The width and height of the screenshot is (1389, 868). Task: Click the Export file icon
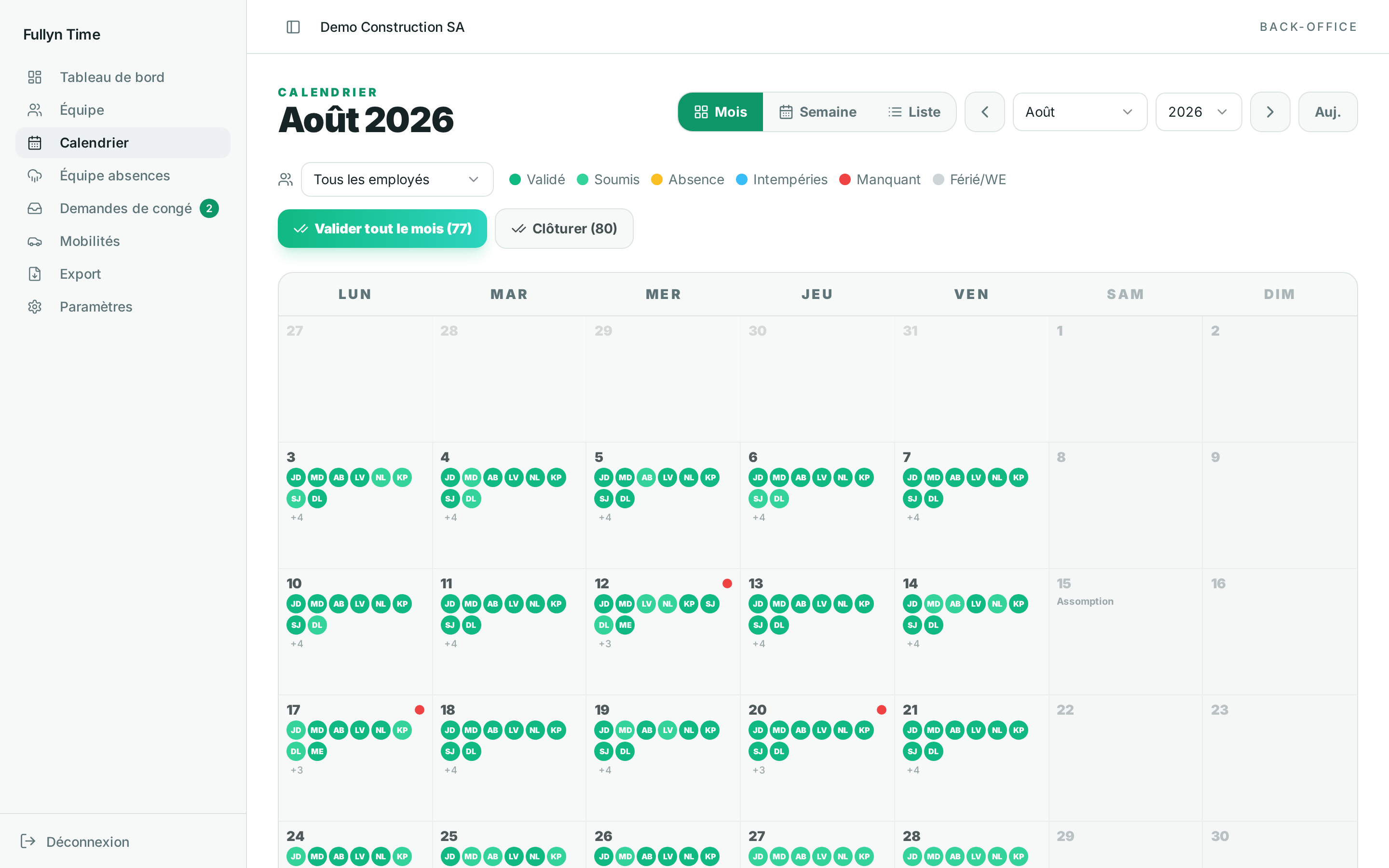pyautogui.click(x=34, y=274)
